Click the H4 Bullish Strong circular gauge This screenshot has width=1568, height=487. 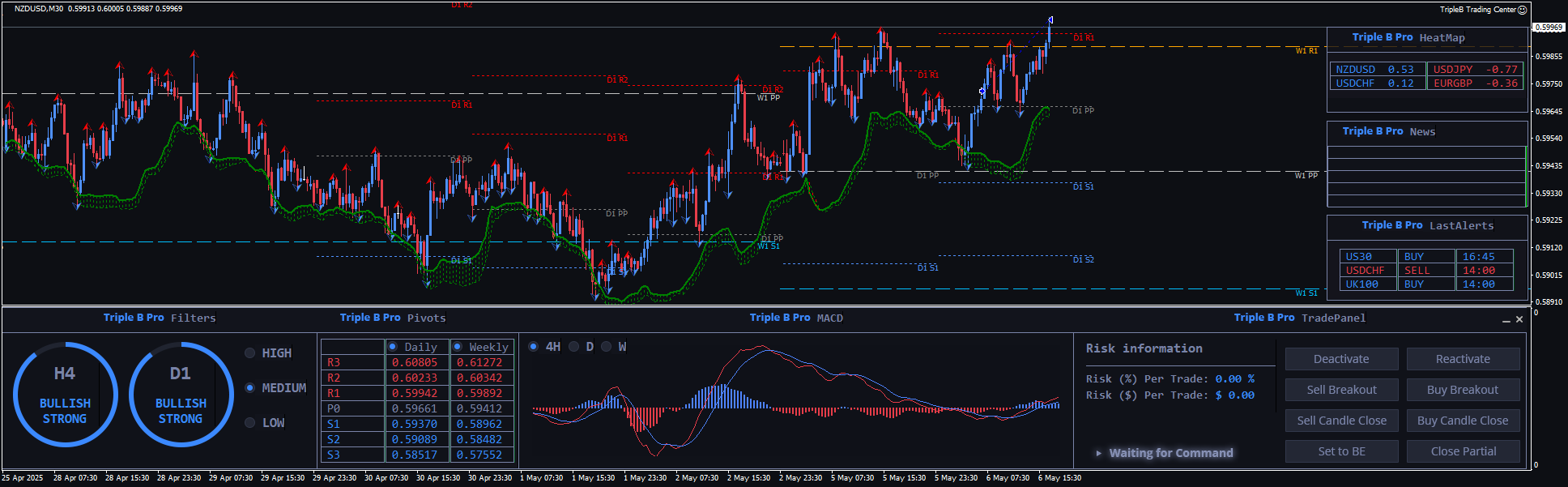[x=65, y=395]
